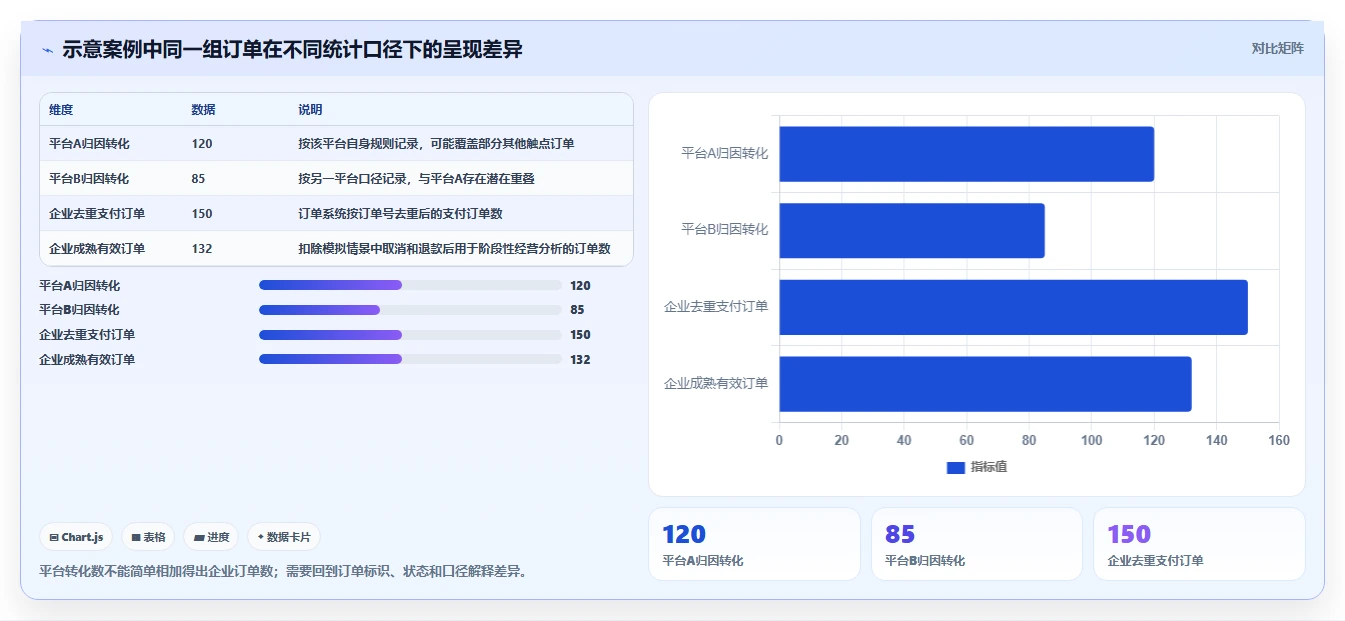This screenshot has width=1345, height=621.
Task: Click the 平台B归因转化 label in the progress list
Action: point(79,310)
